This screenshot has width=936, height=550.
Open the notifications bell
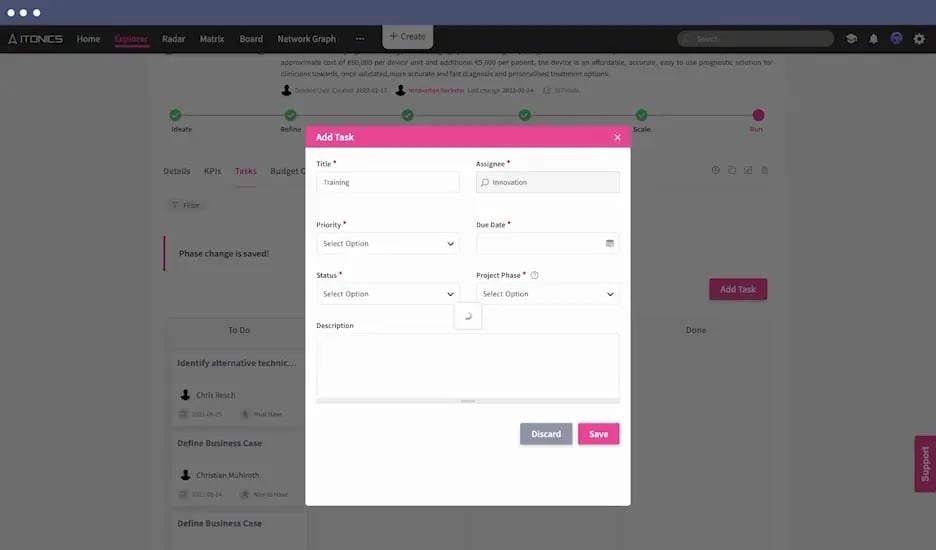(873, 39)
